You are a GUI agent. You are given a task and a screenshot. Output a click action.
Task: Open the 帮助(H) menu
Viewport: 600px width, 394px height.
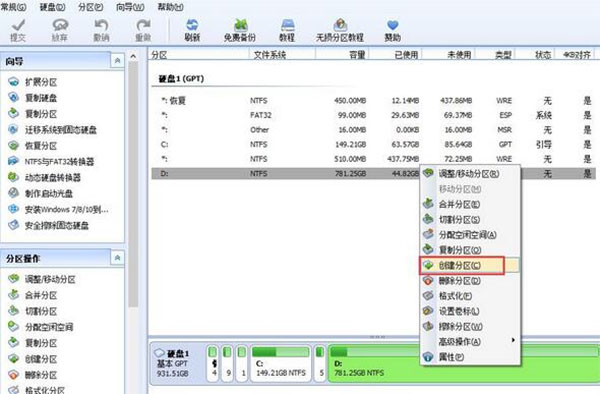click(x=171, y=7)
